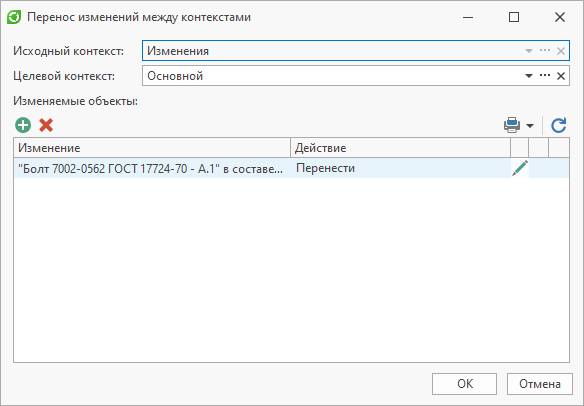Sort by the Действие column header
584x406 pixels.
click(x=400, y=148)
